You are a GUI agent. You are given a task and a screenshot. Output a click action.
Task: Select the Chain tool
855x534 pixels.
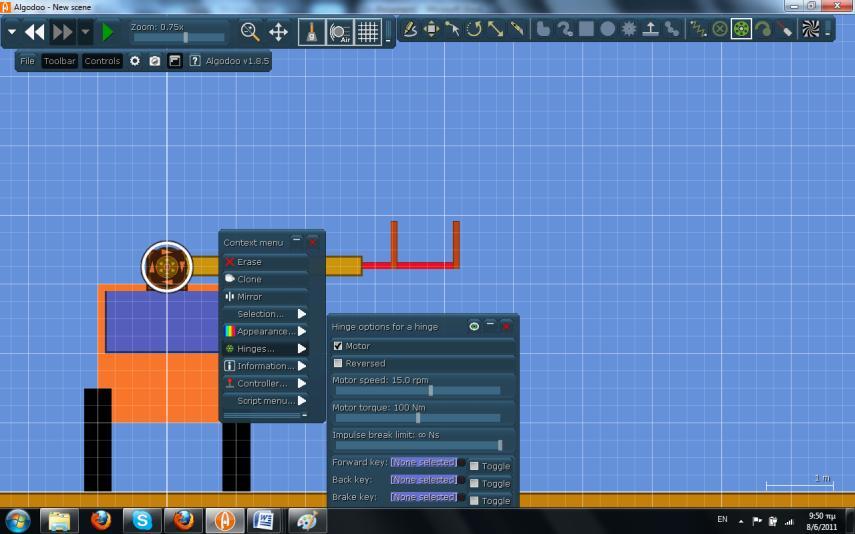pyautogui.click(x=672, y=29)
